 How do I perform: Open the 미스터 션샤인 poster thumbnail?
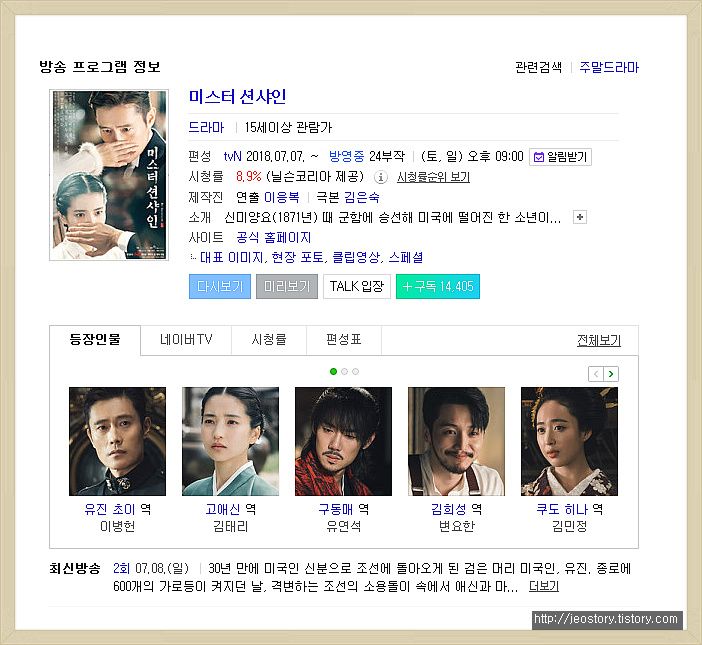coord(109,175)
